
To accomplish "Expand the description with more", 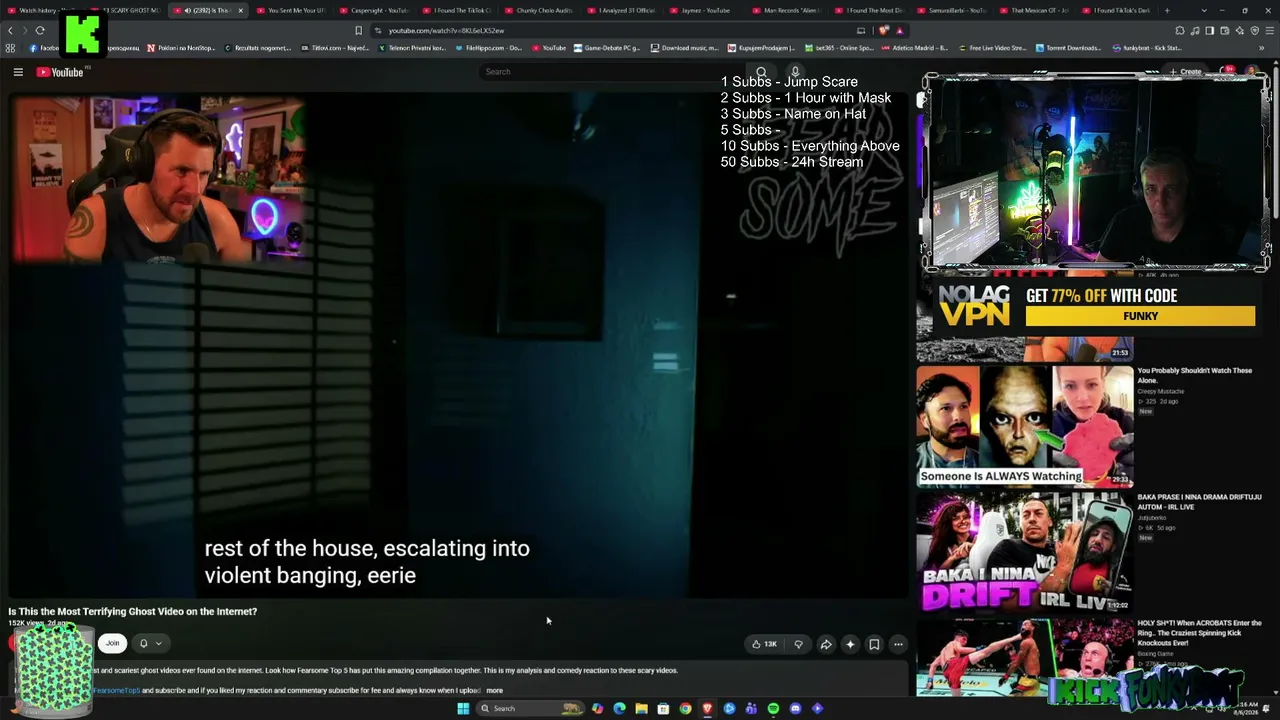I will [x=494, y=690].
